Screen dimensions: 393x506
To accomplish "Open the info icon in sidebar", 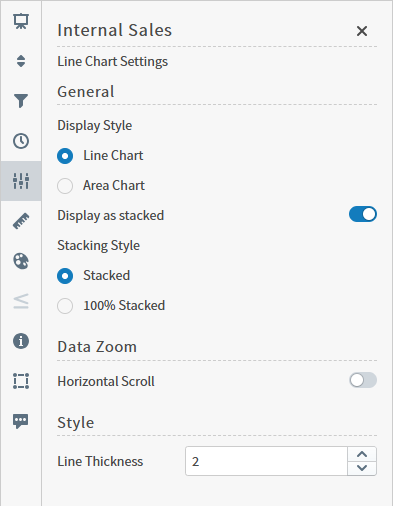I will [21, 341].
